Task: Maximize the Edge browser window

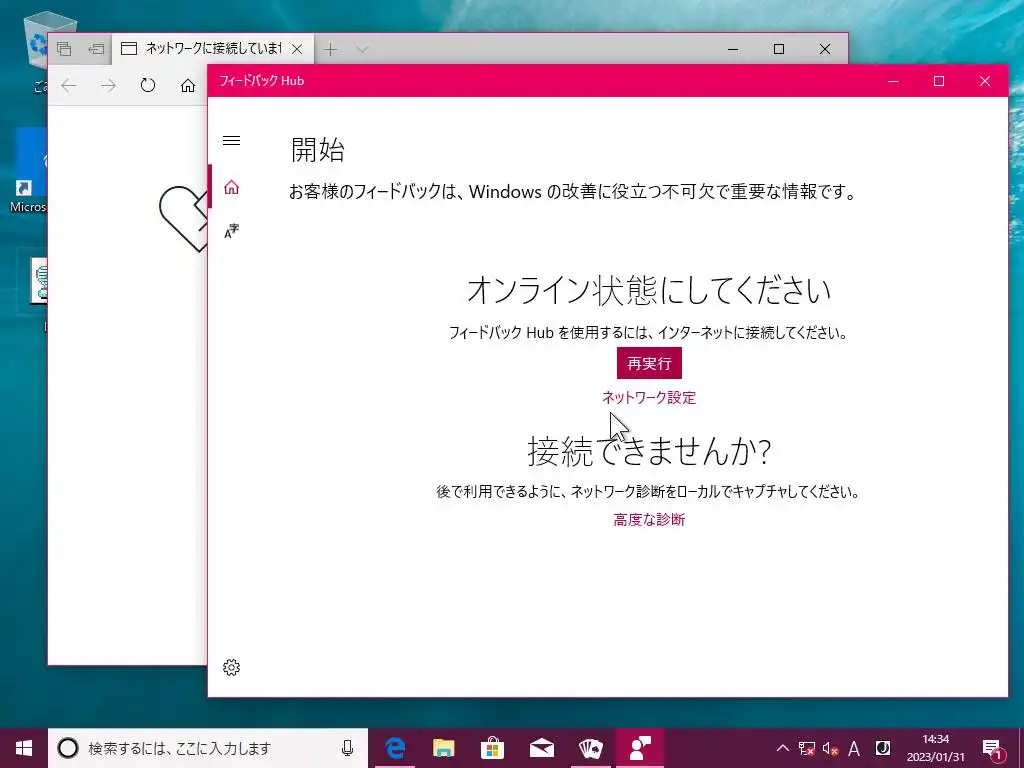Action: pos(779,49)
